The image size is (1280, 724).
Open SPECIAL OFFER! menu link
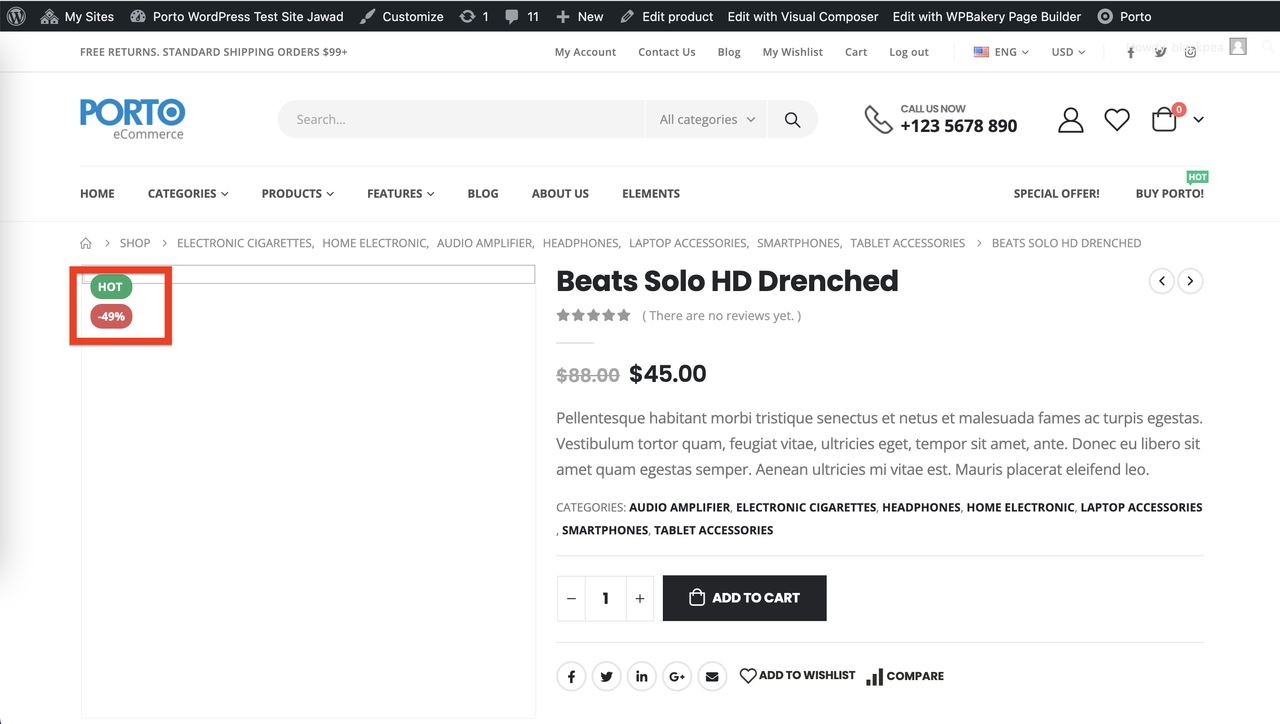pyautogui.click(x=1056, y=194)
